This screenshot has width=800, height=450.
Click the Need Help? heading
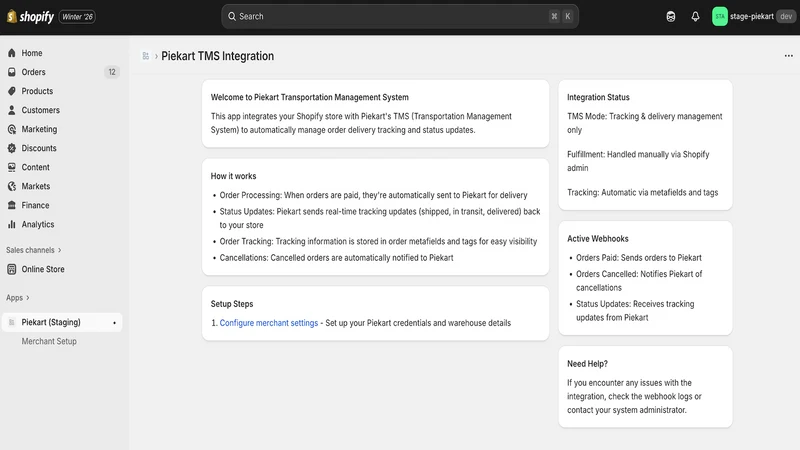[587, 364]
